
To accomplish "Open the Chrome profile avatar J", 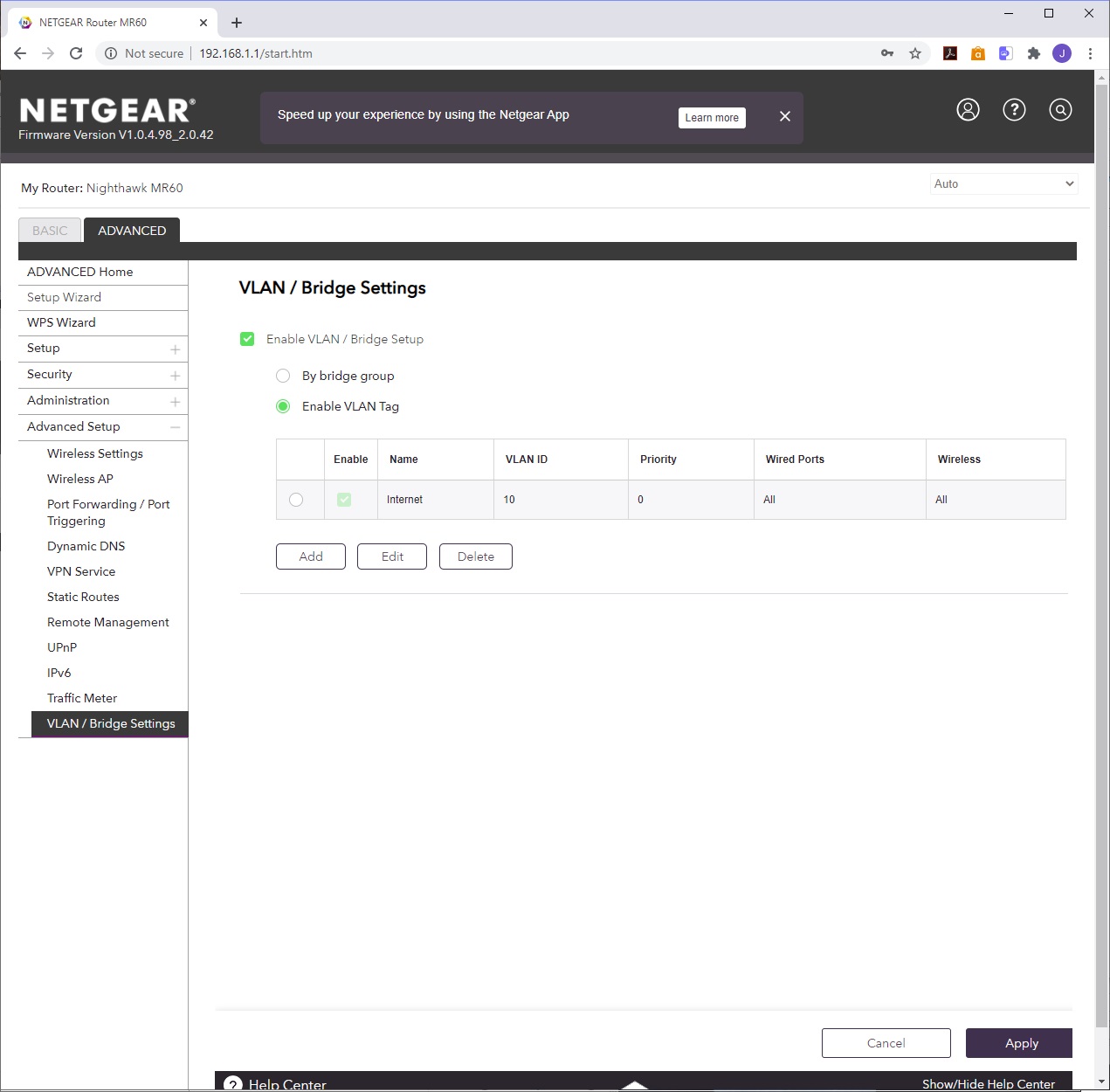I will [1062, 53].
